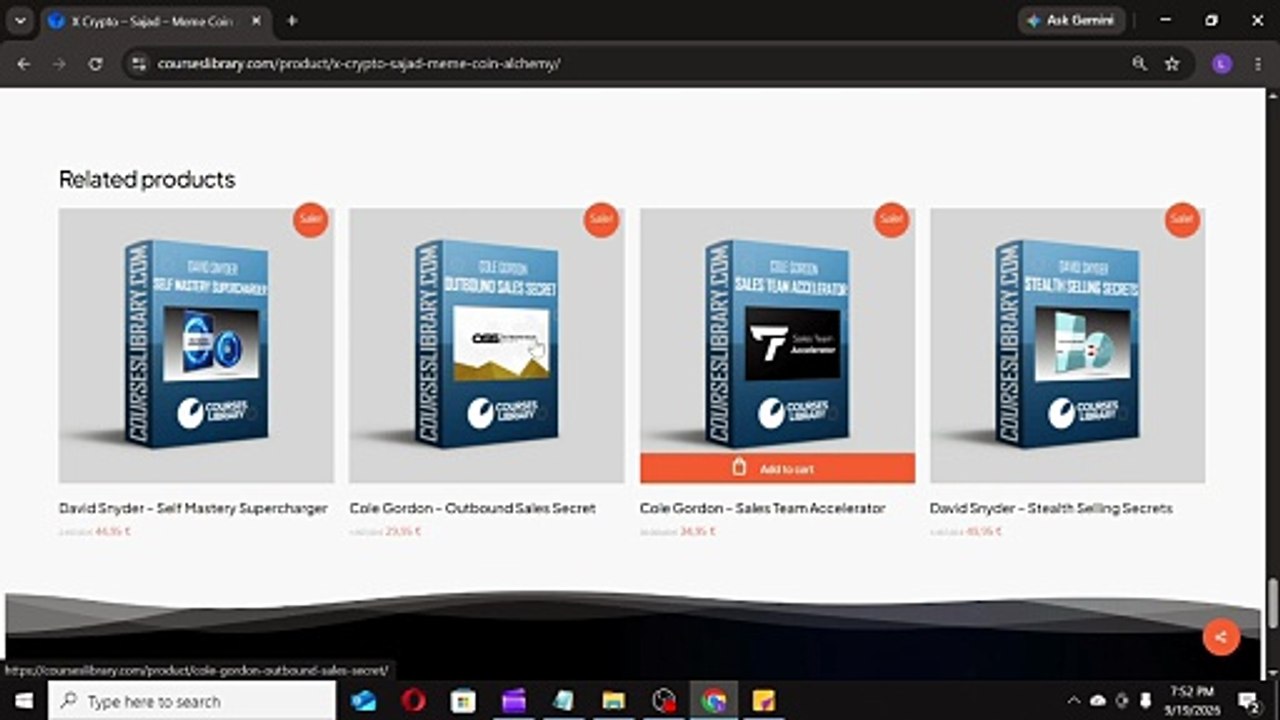Image resolution: width=1280 pixels, height=720 pixels.
Task: Click the orange floating share button
Action: pos(1221,636)
